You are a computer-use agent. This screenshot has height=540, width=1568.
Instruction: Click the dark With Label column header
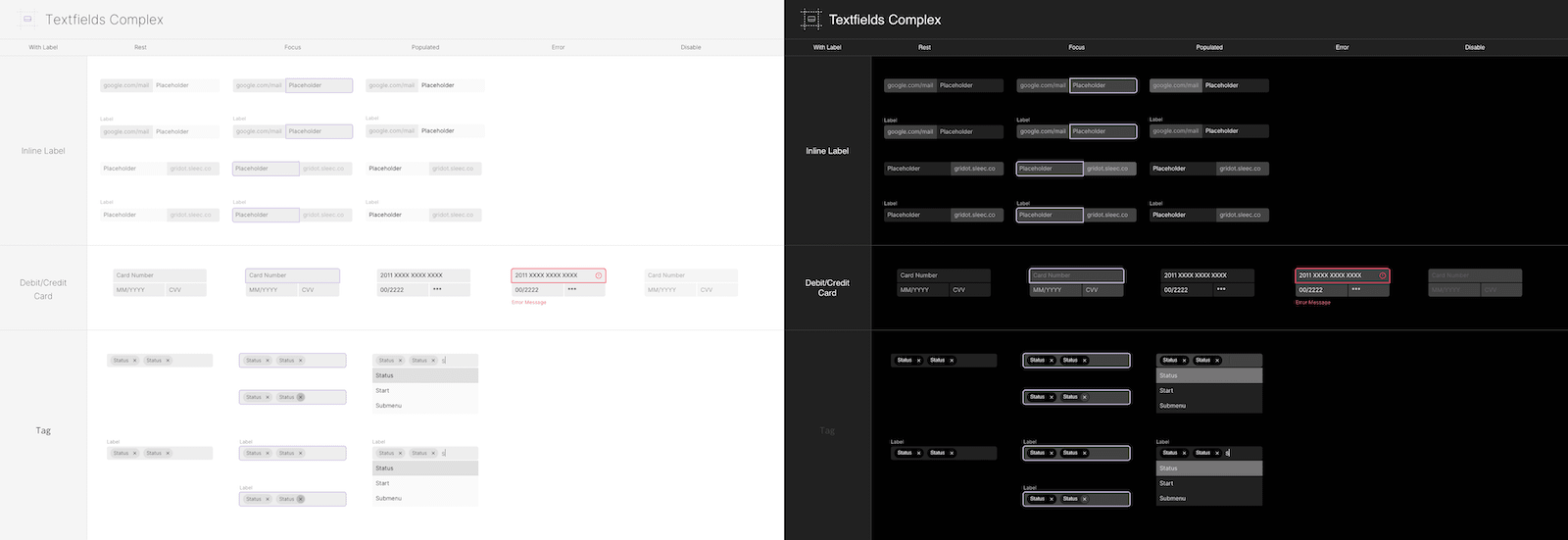coord(827,47)
